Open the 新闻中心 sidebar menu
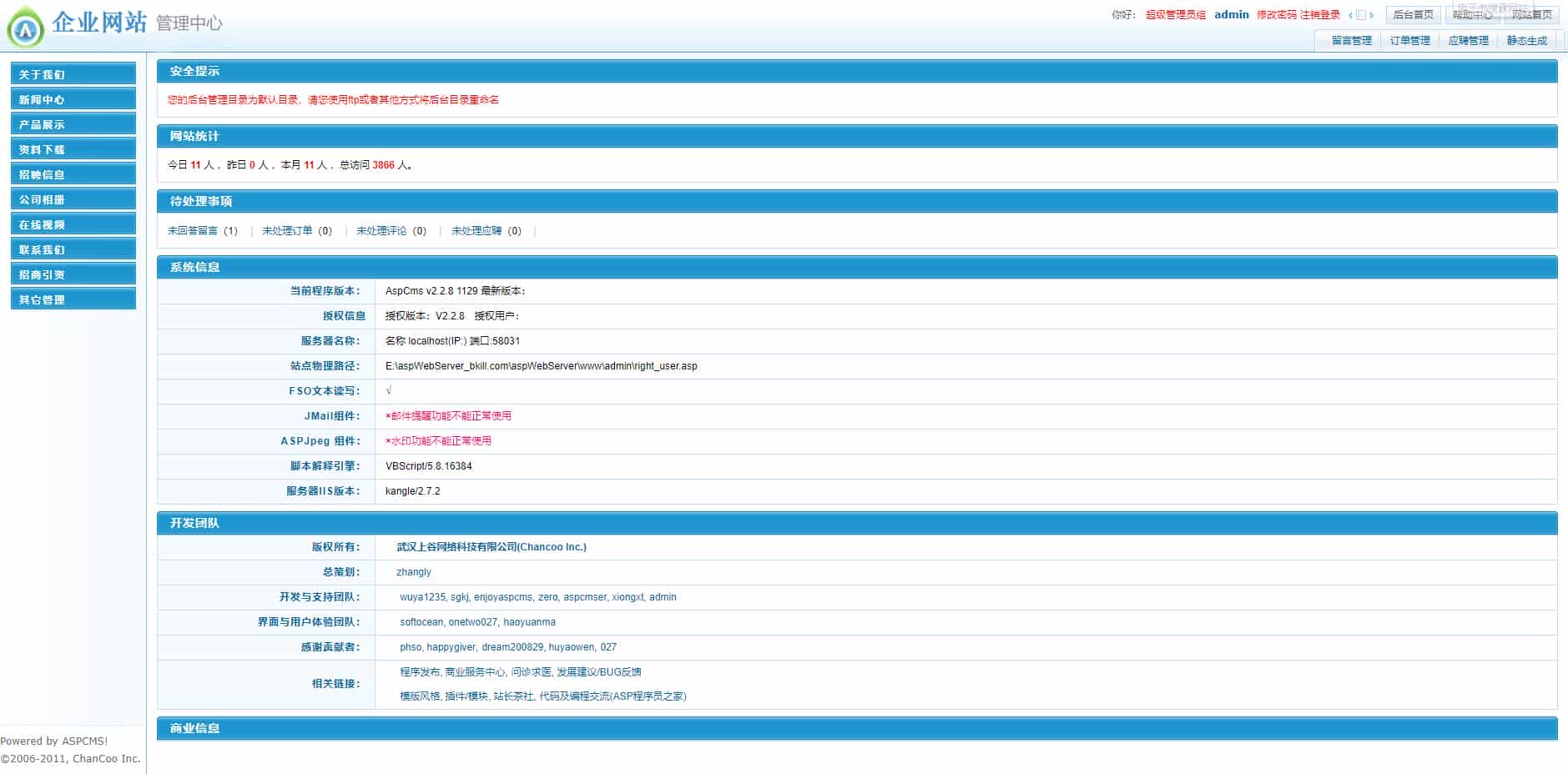1568x774 pixels. pyautogui.click(x=73, y=99)
